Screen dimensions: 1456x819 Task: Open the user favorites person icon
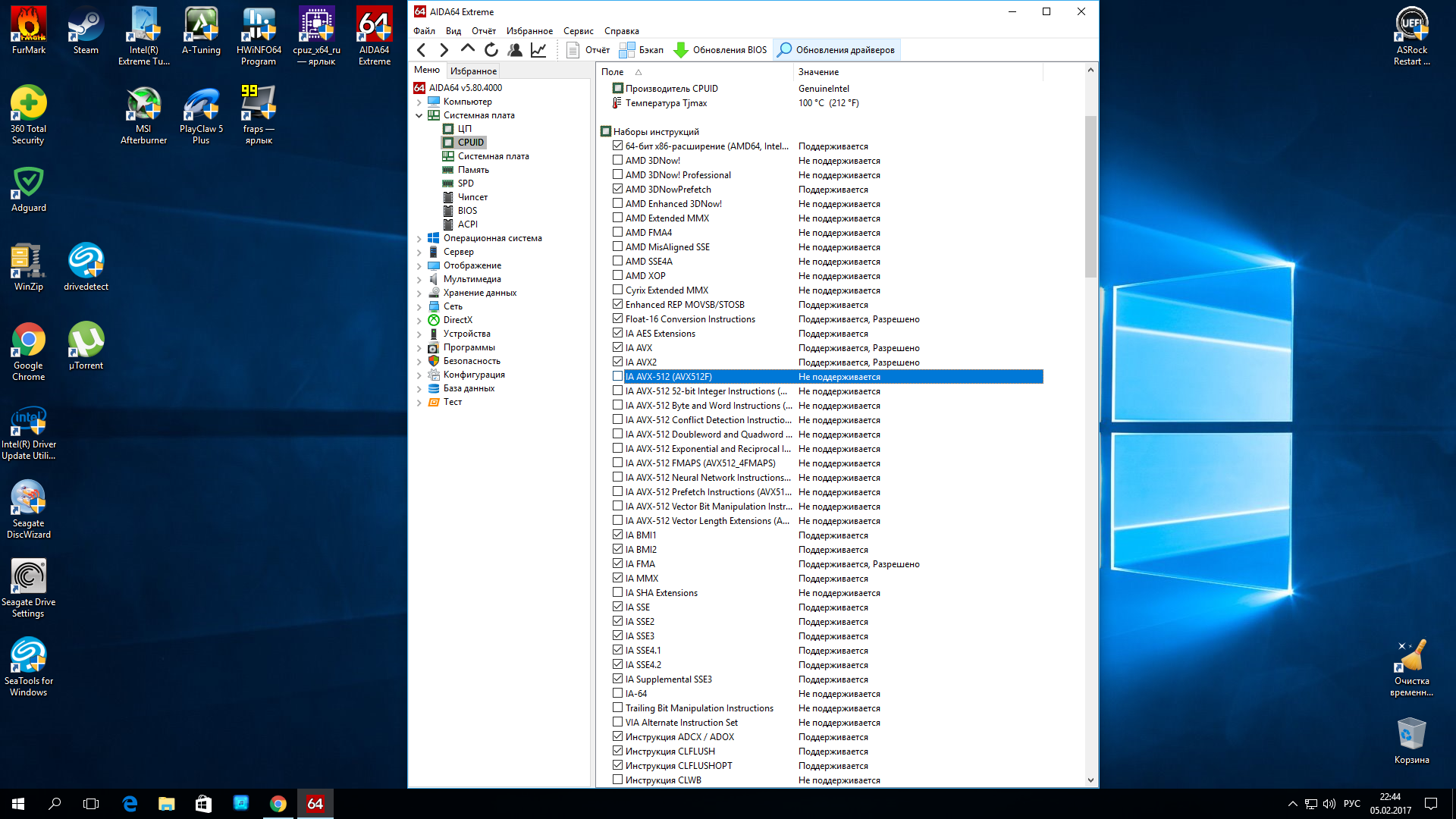[x=515, y=50]
